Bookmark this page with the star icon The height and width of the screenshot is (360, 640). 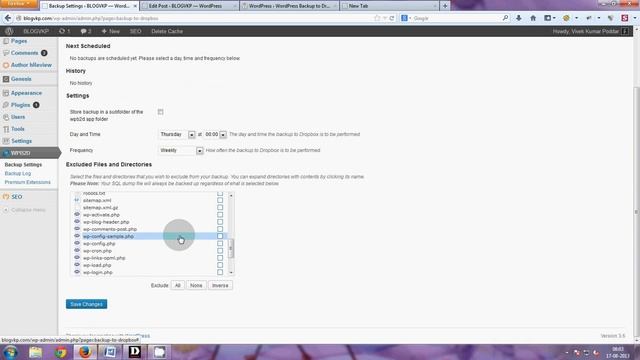[x=377, y=18]
